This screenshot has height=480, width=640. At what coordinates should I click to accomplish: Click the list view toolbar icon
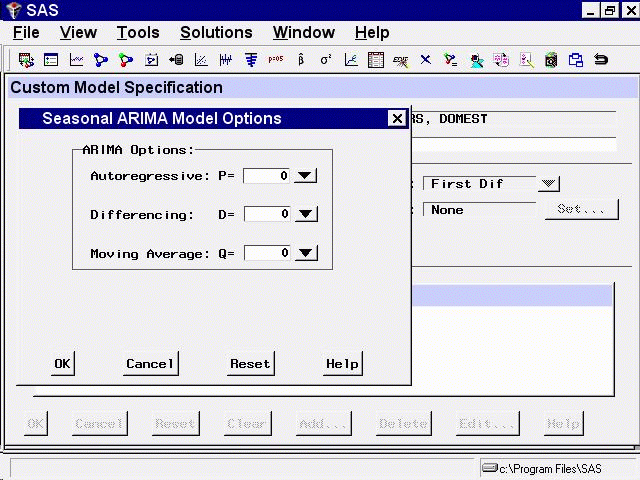pos(51,60)
